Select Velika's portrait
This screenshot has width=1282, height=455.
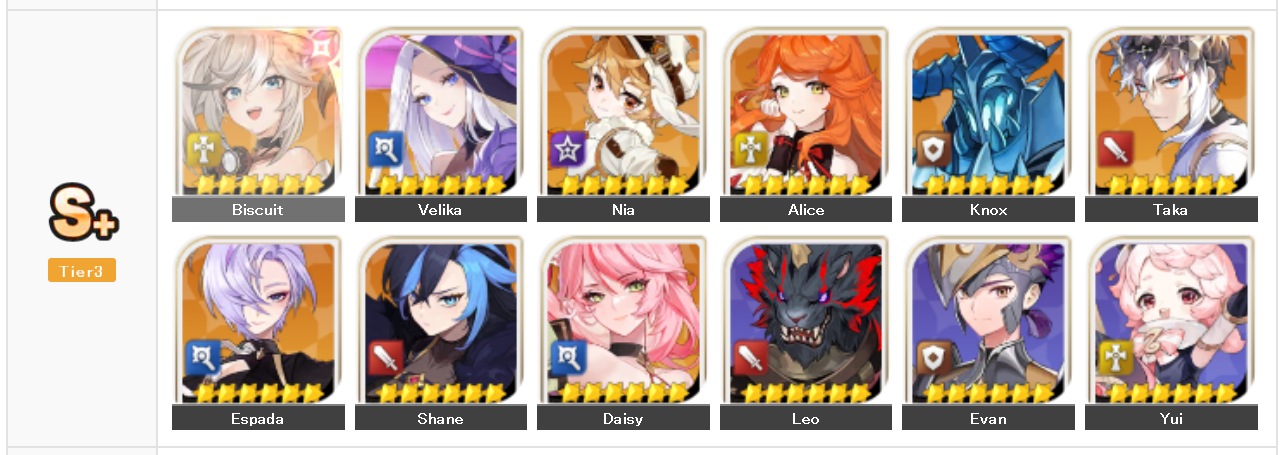click(x=441, y=111)
